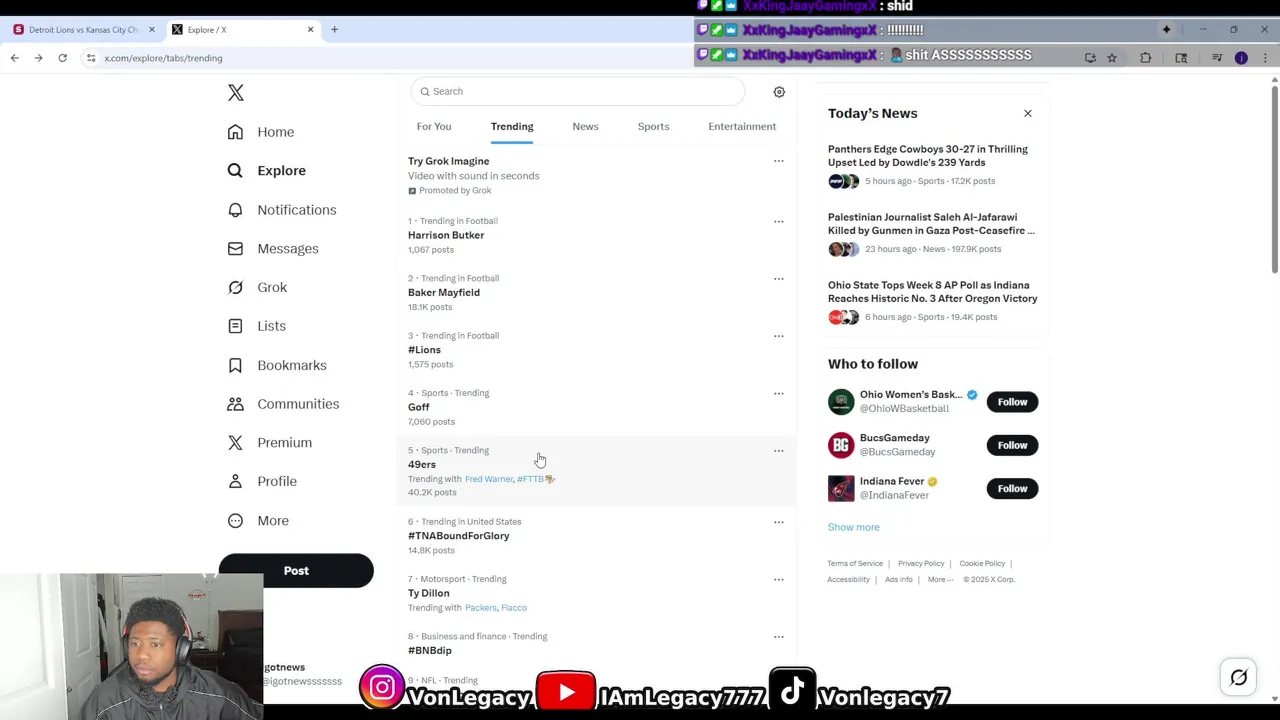Close the Detroit Lions vs Kansas City tab
Screen dimensions: 1280x720
coord(152,29)
